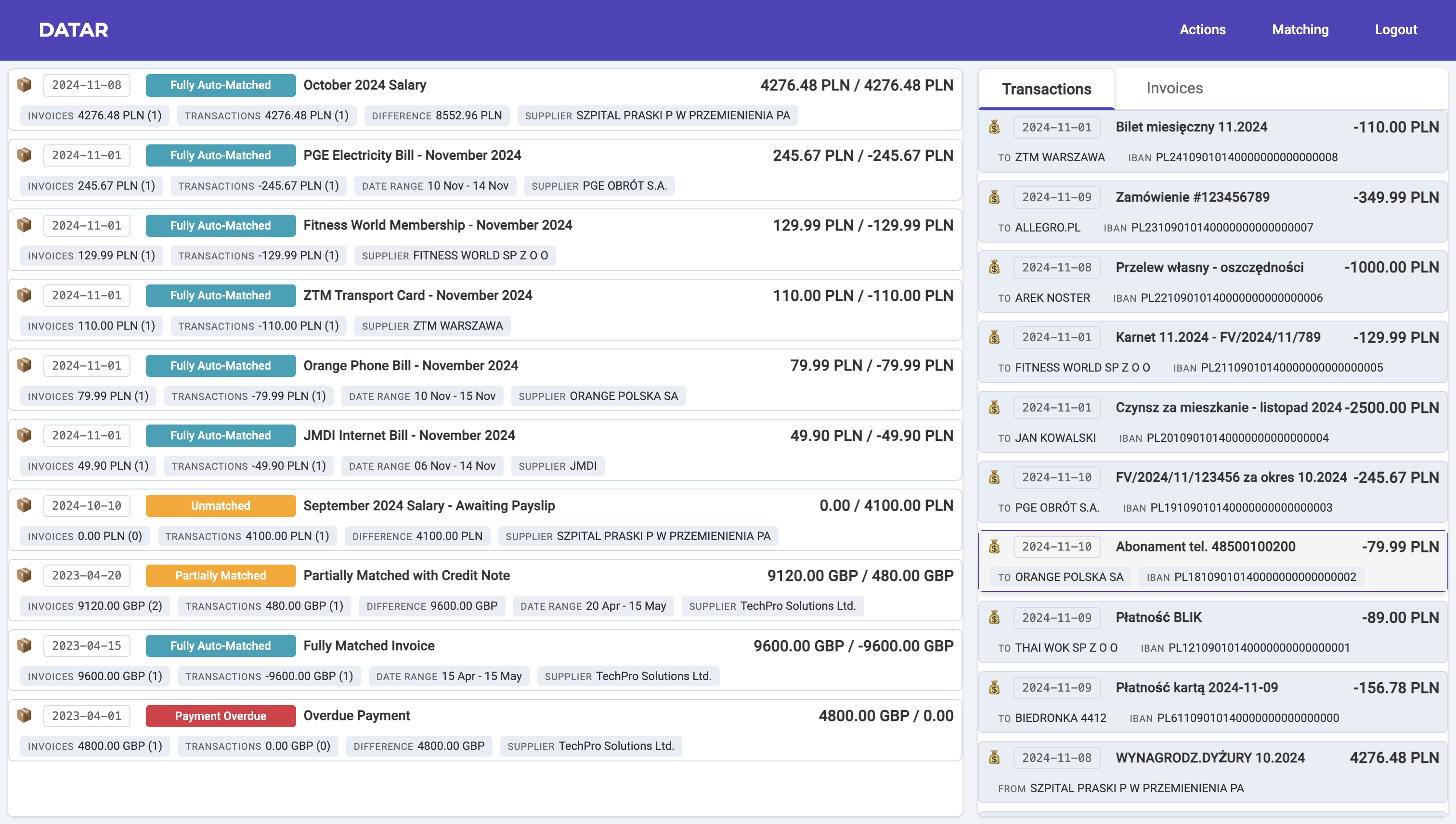1456x824 pixels.
Task: Click the Partially Matched status badge
Action: tap(220, 576)
